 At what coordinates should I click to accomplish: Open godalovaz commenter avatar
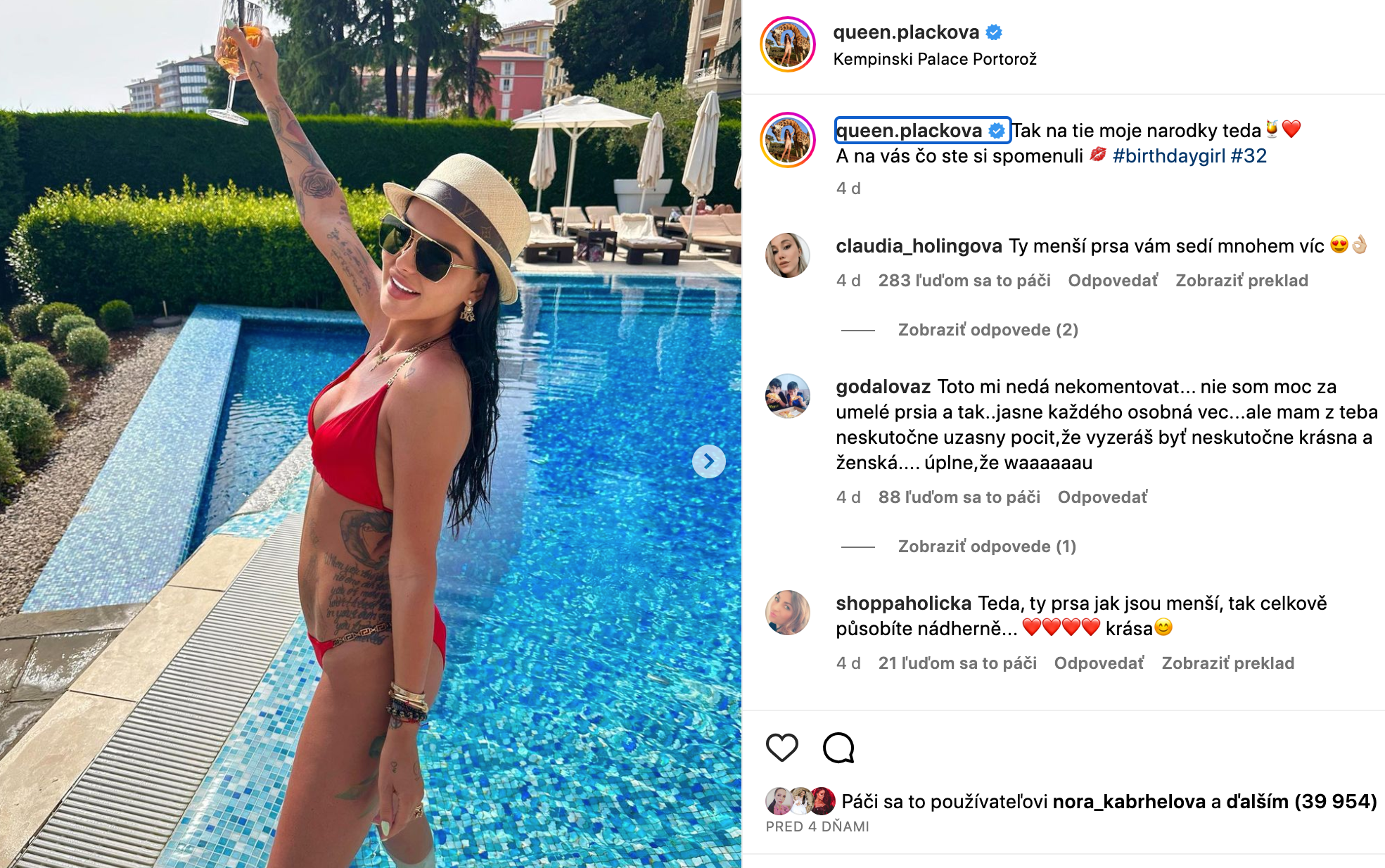click(x=788, y=396)
